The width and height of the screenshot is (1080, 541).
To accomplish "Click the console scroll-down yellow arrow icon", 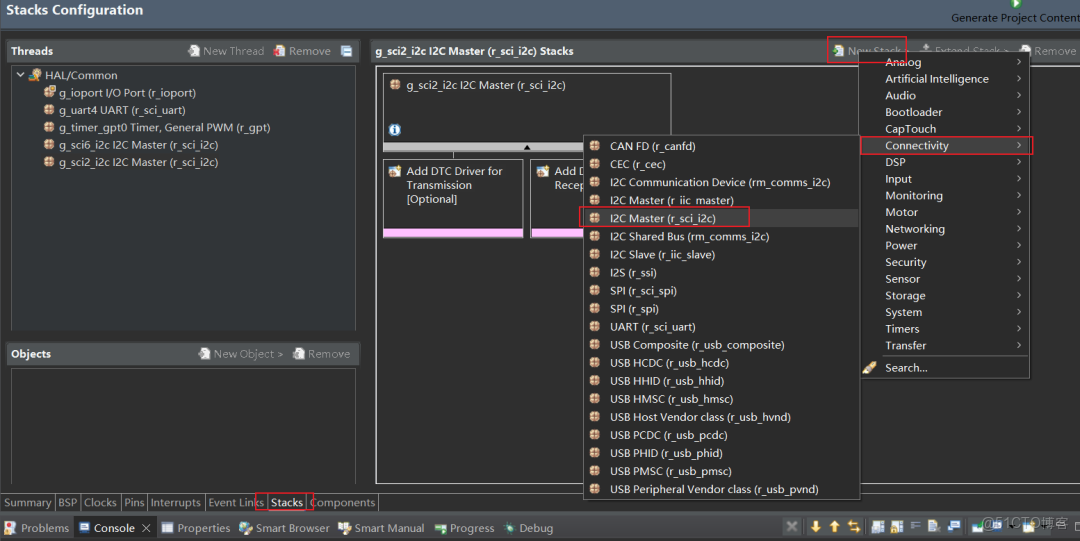I will [816, 527].
